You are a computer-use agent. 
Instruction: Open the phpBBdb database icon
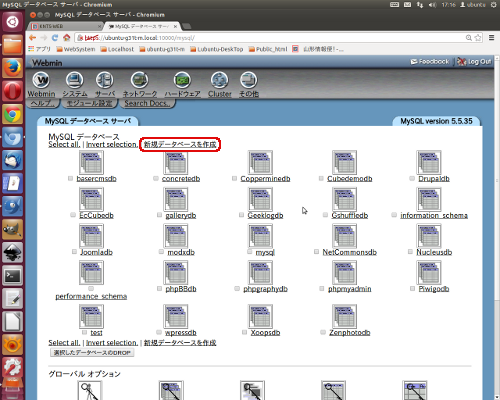pyautogui.click(x=176, y=273)
